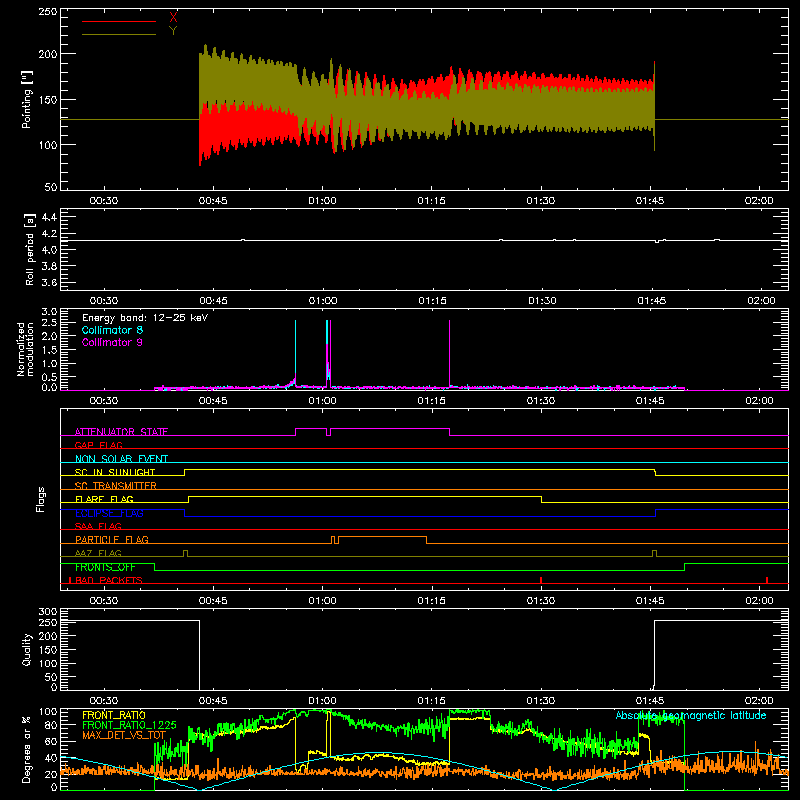Click the Collimator 9 legend entry
Image resolution: width=800 pixels, height=800 pixels.
[112, 342]
